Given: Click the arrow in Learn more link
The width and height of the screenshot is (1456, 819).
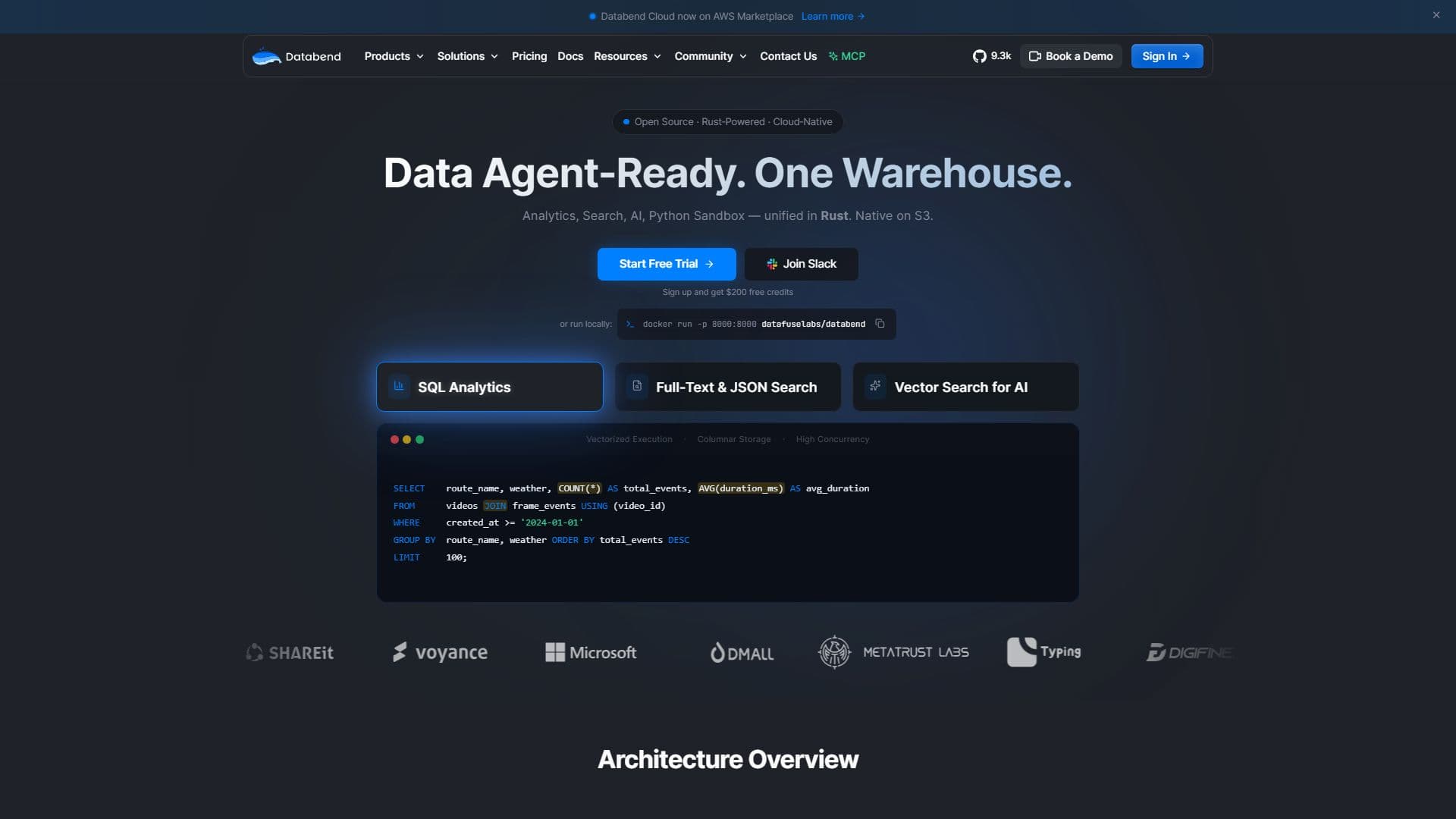Looking at the screenshot, I should click(x=861, y=16).
